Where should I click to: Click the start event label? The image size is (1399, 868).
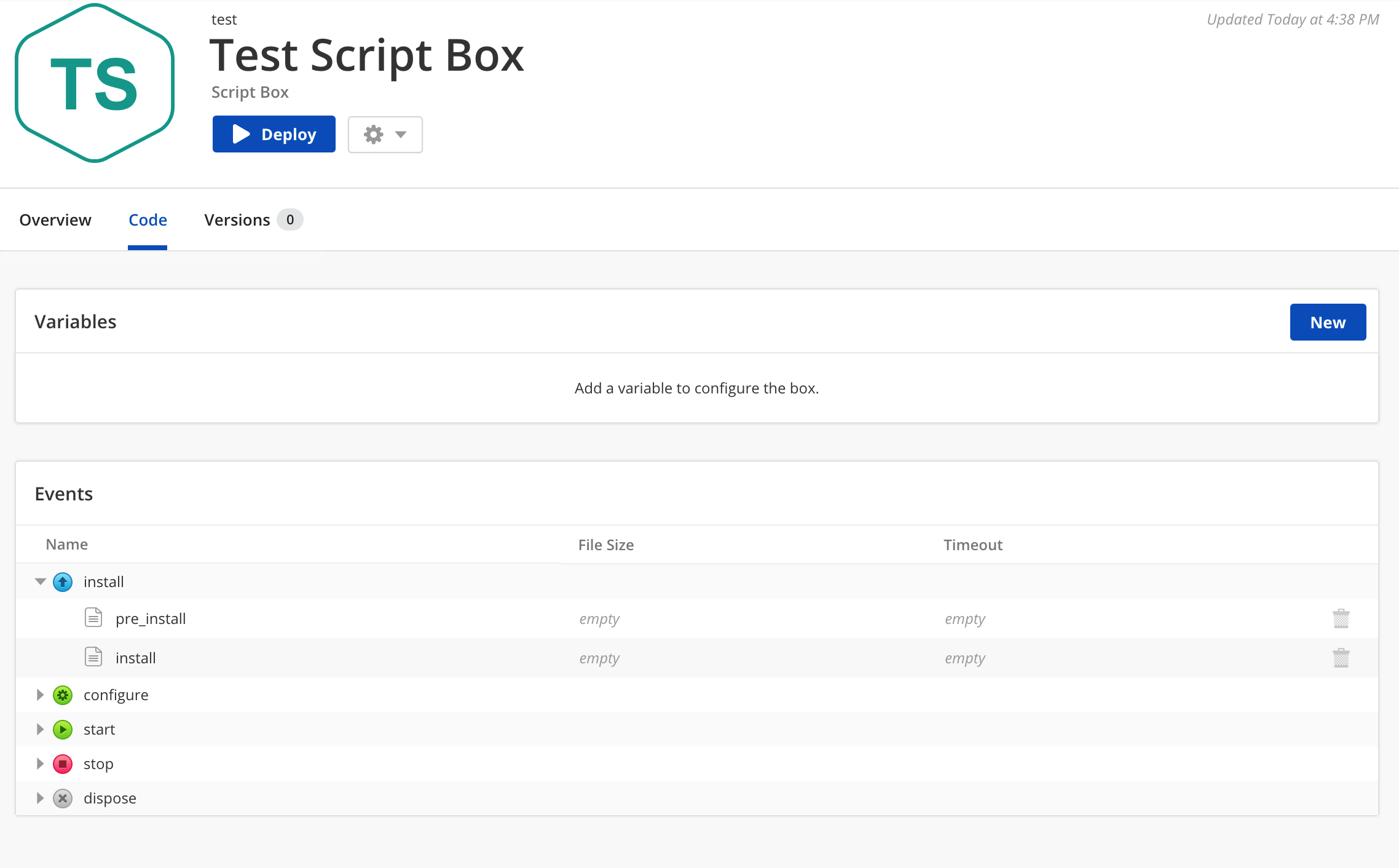100,730
